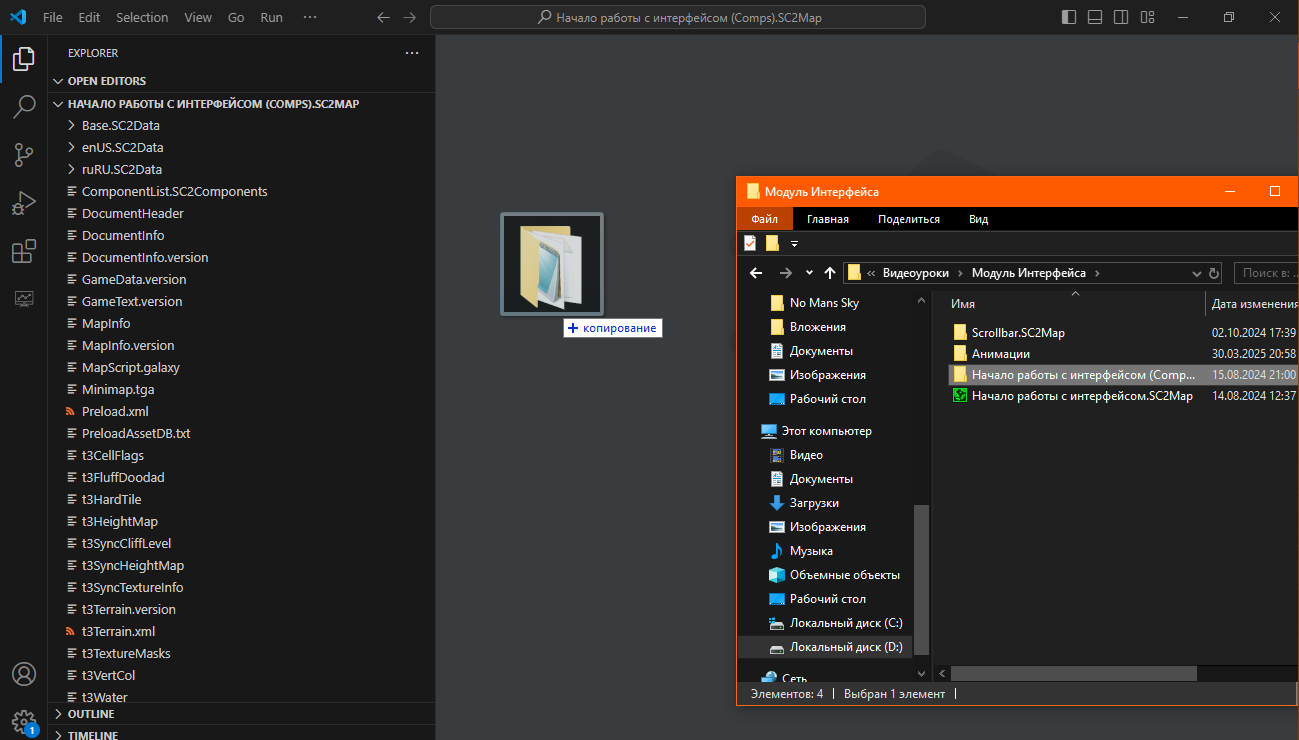Open Run and Debug view icon
The width and height of the screenshot is (1299, 740).
24,204
